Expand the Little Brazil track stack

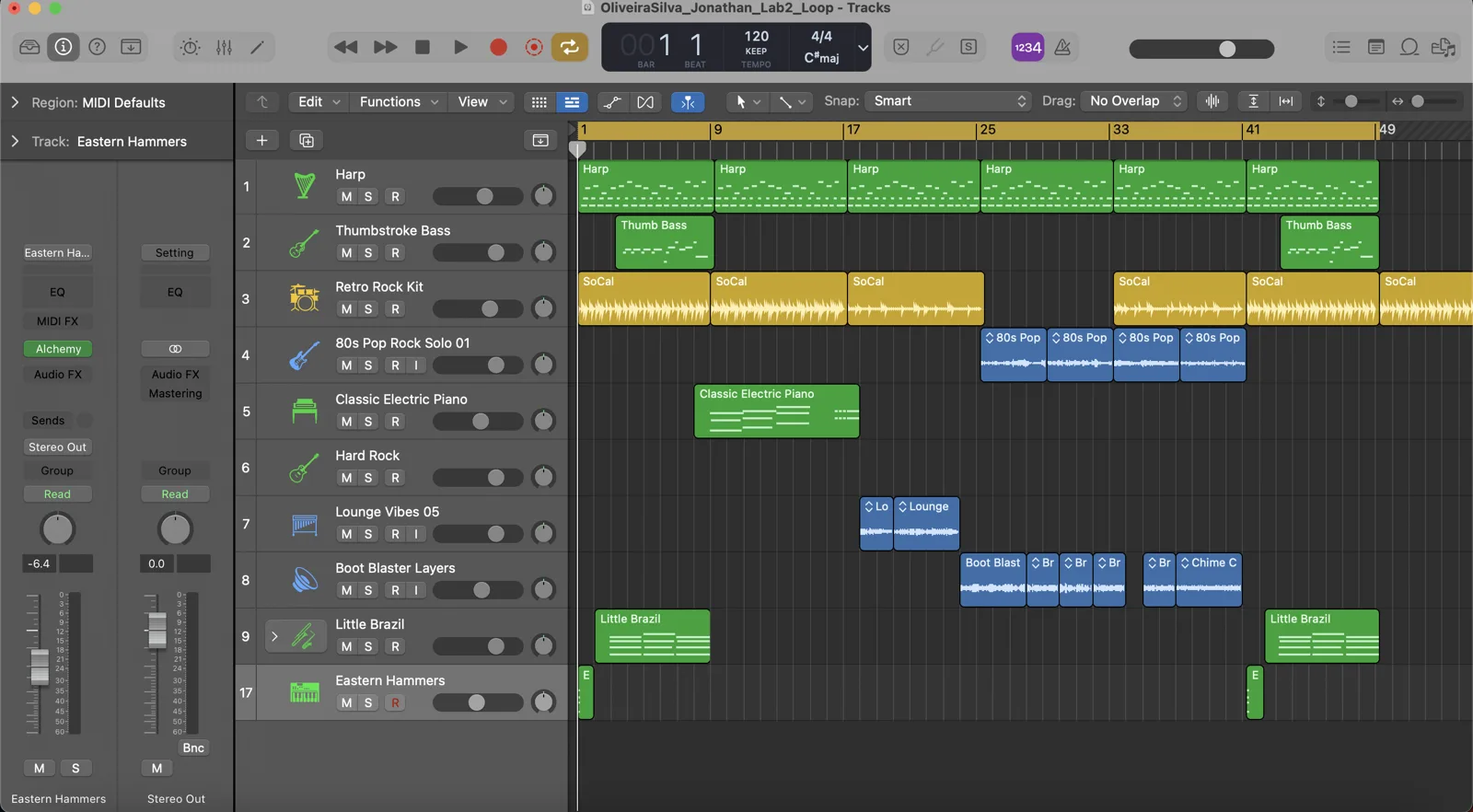[x=274, y=635]
